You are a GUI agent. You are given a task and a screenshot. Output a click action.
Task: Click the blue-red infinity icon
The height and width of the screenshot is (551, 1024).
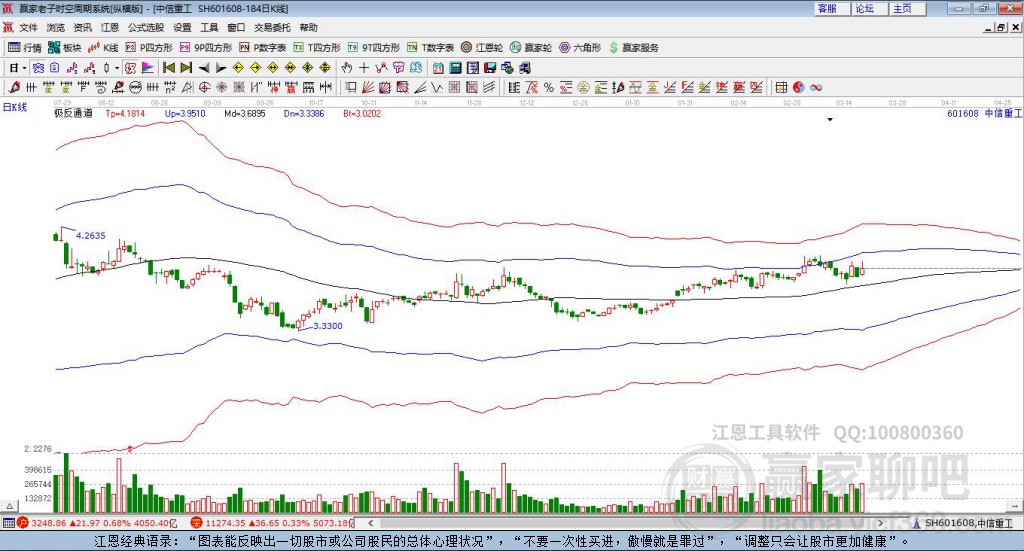pyautogui.click(x=816, y=87)
